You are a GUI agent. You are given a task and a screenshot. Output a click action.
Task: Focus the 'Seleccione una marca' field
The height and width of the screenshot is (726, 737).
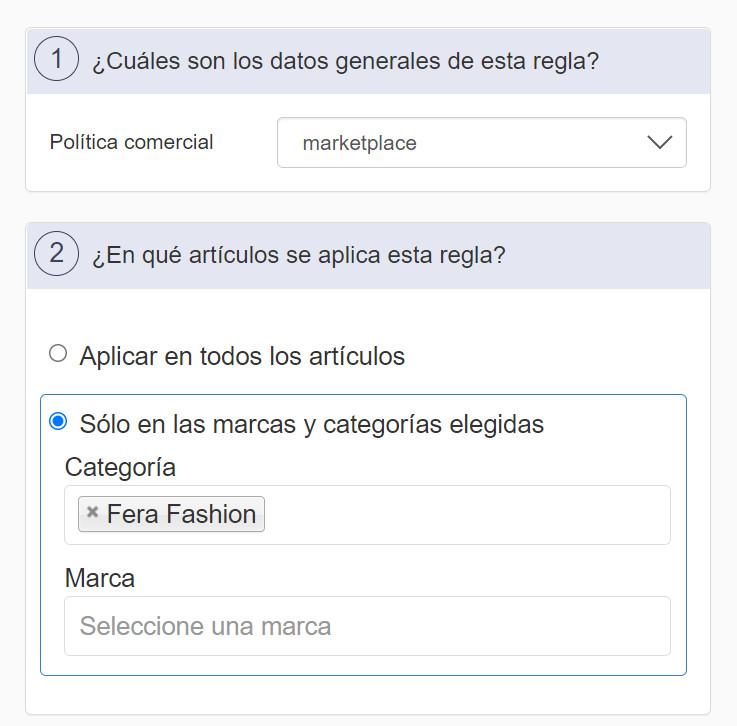click(367, 626)
